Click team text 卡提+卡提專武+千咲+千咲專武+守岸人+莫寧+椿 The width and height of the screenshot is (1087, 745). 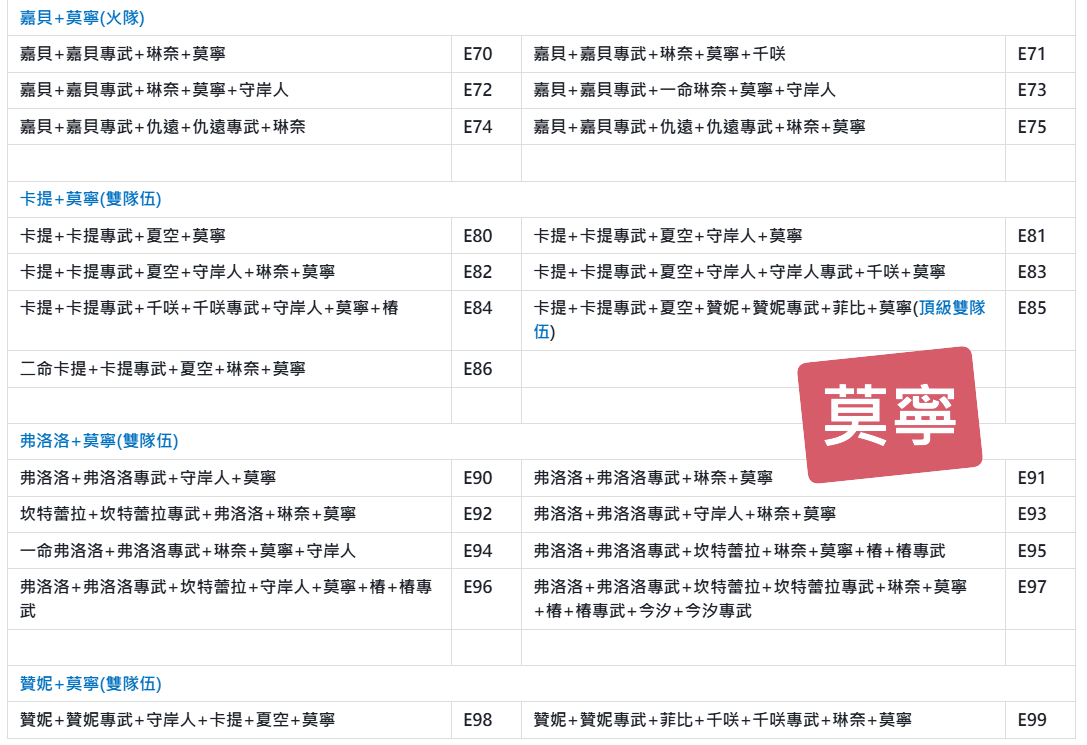tap(209, 308)
